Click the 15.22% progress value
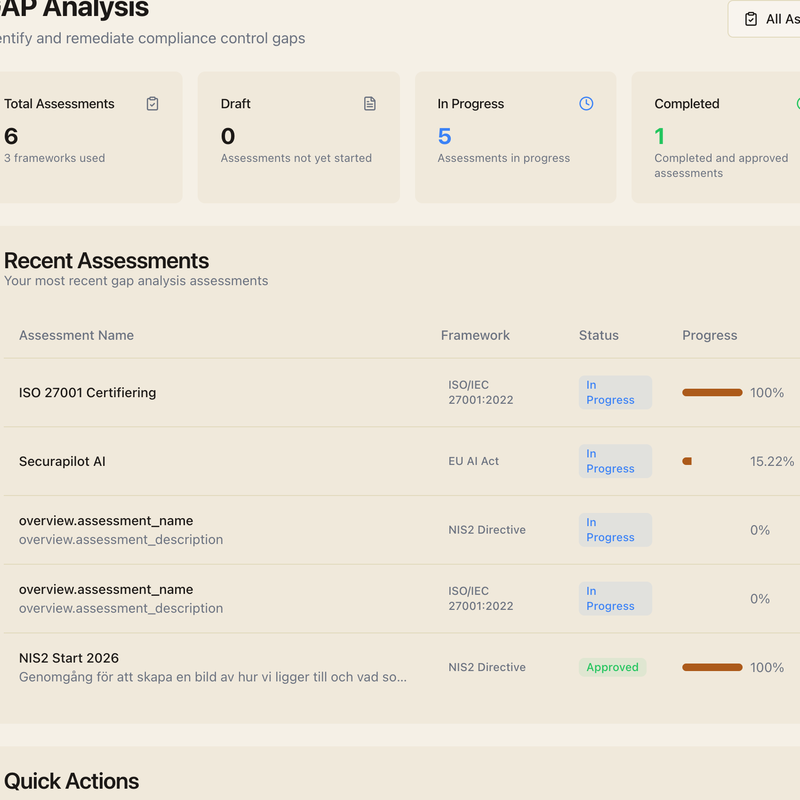The width and height of the screenshot is (800, 800). point(772,461)
